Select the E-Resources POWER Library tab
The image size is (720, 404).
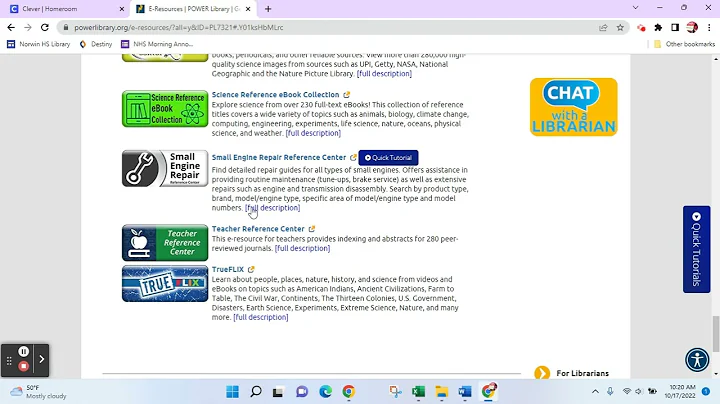pyautogui.click(x=193, y=9)
